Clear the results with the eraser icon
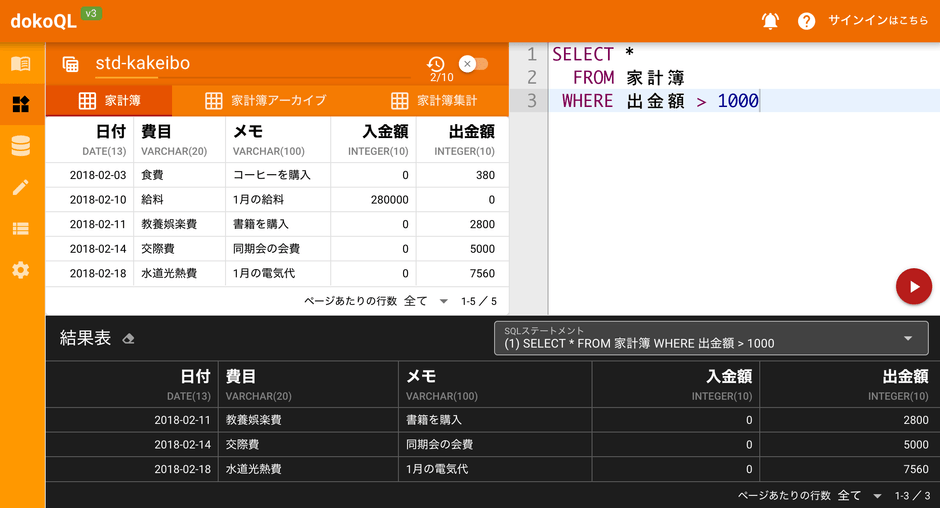The image size is (940, 508). pyautogui.click(x=128, y=339)
